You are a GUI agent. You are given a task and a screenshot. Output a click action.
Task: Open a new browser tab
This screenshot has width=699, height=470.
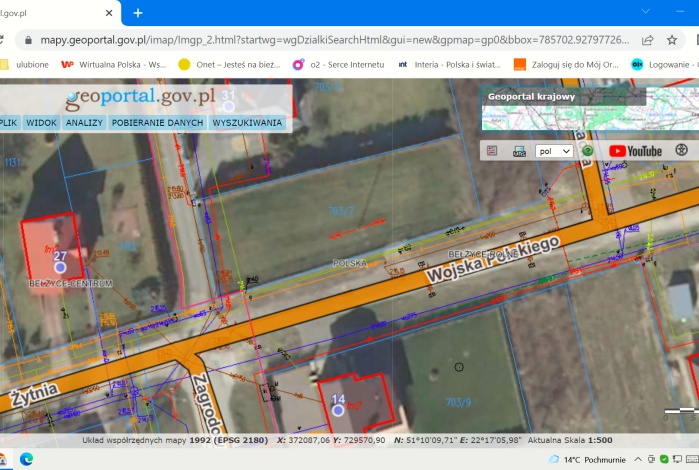click(x=138, y=13)
